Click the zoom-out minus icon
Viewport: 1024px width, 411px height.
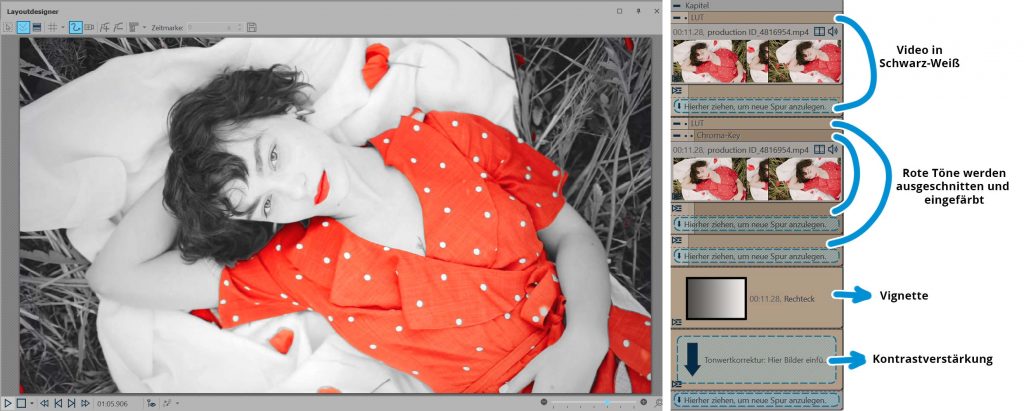pyautogui.click(x=544, y=402)
